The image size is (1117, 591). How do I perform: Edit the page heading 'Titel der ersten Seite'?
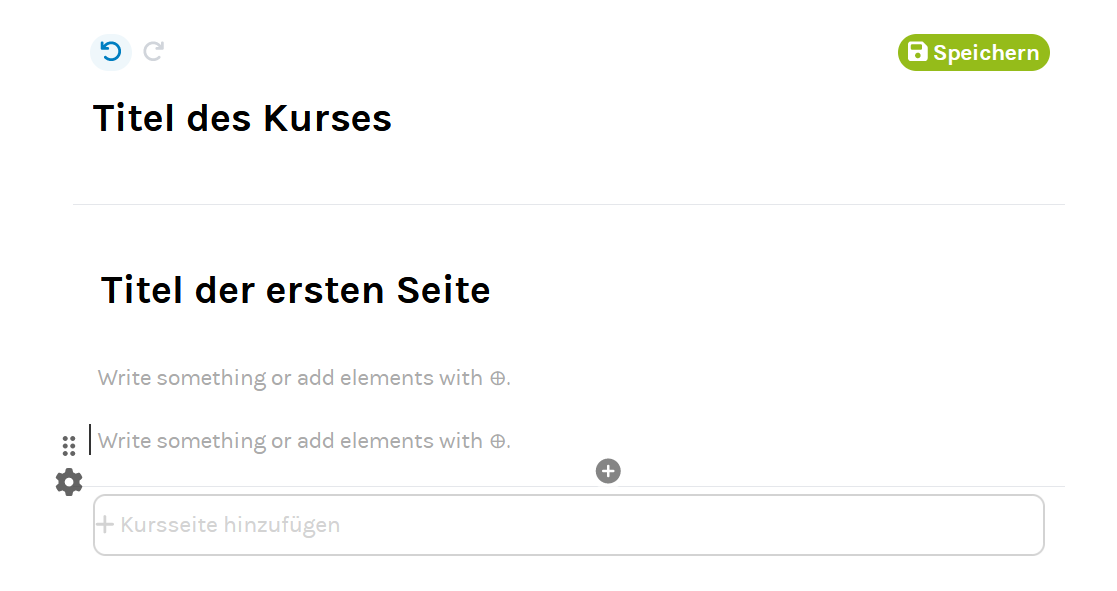(296, 291)
